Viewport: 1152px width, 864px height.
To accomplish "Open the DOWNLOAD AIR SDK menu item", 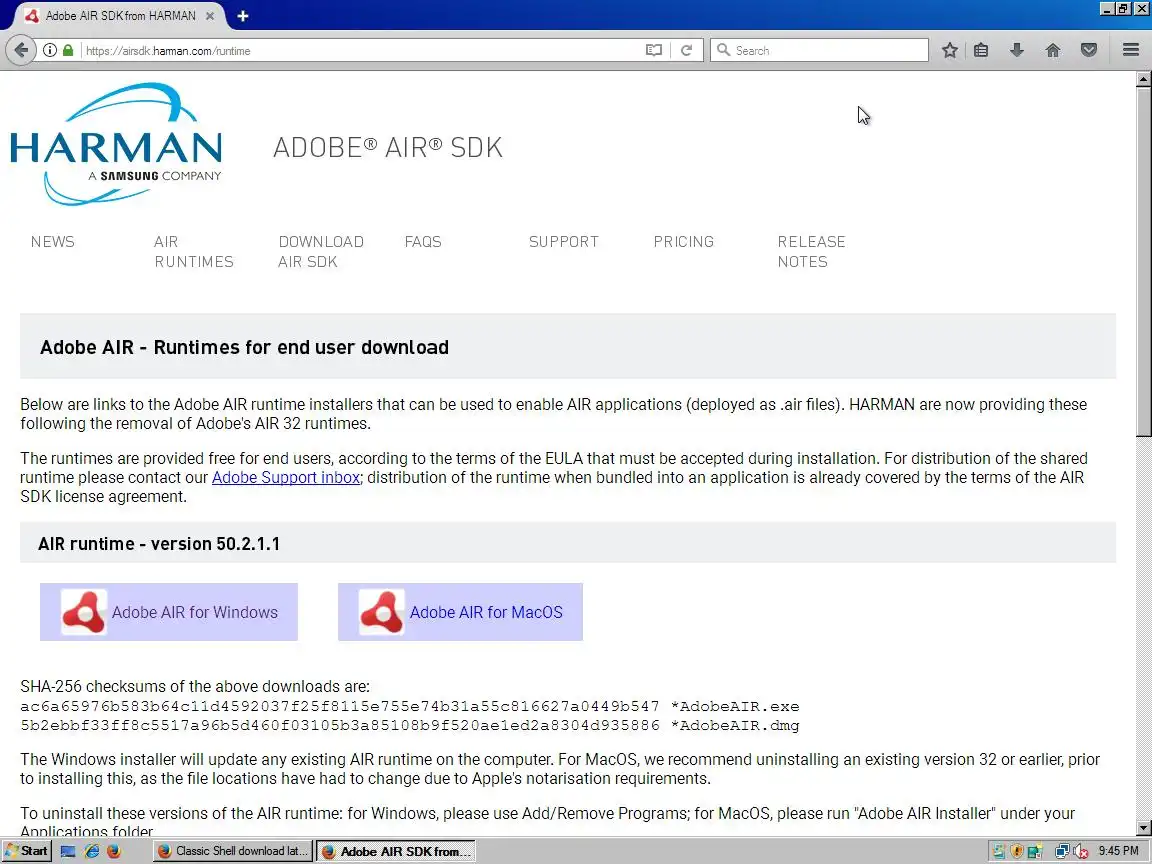I will 321,251.
